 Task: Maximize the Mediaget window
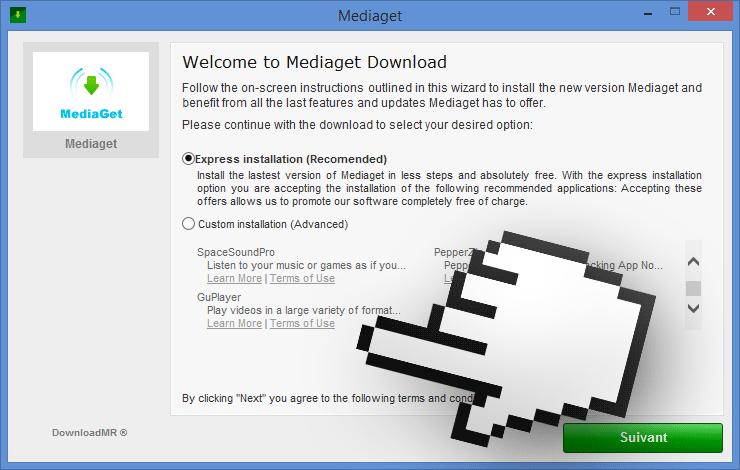(675, 12)
